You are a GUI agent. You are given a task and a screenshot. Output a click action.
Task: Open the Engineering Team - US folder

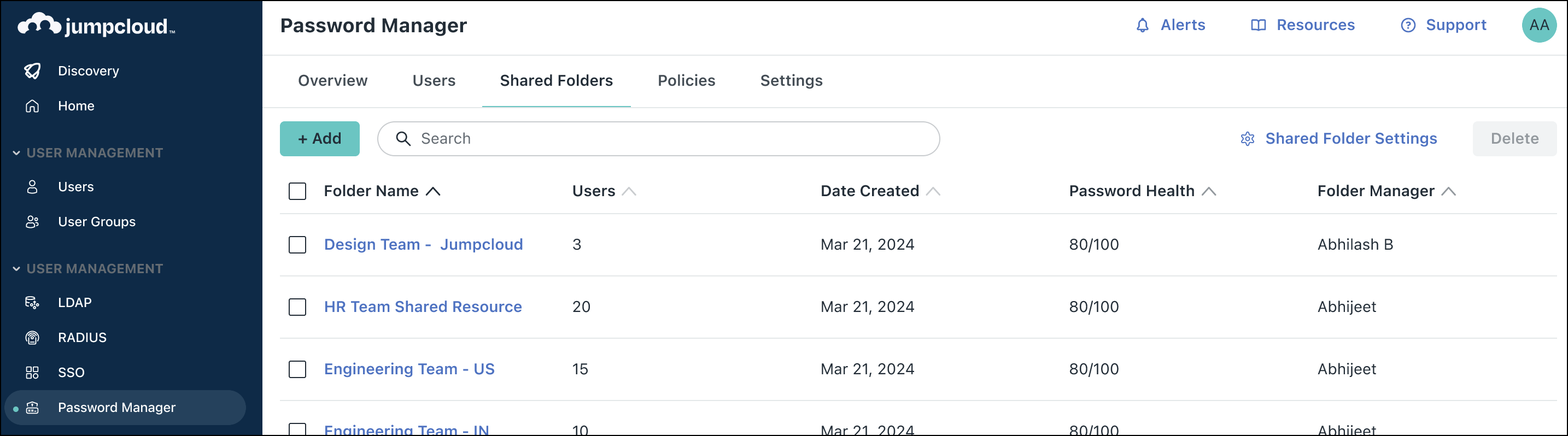coord(409,369)
